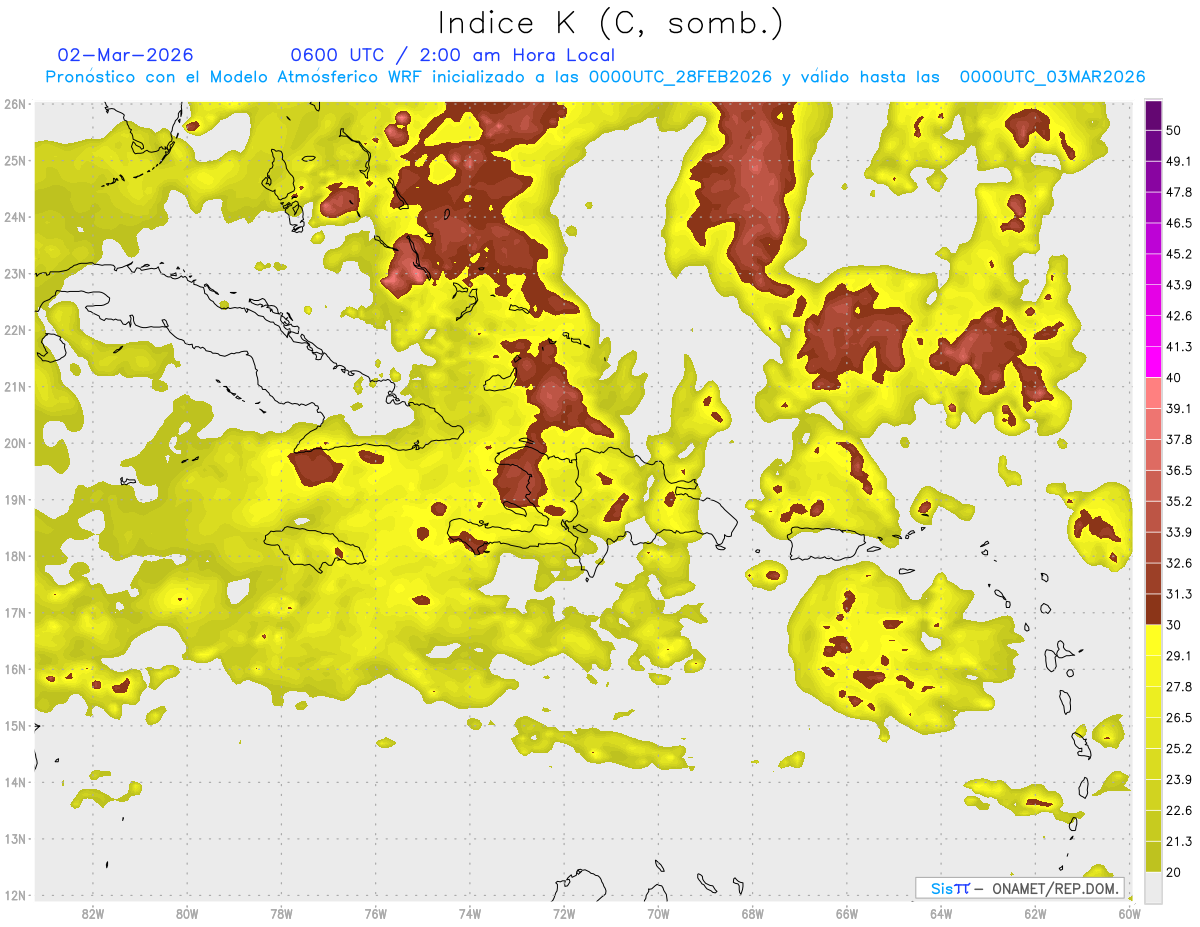This screenshot has height=927, width=1200.
Task: Click the gray swatch below 20 on legend
Action: (x=1153, y=887)
